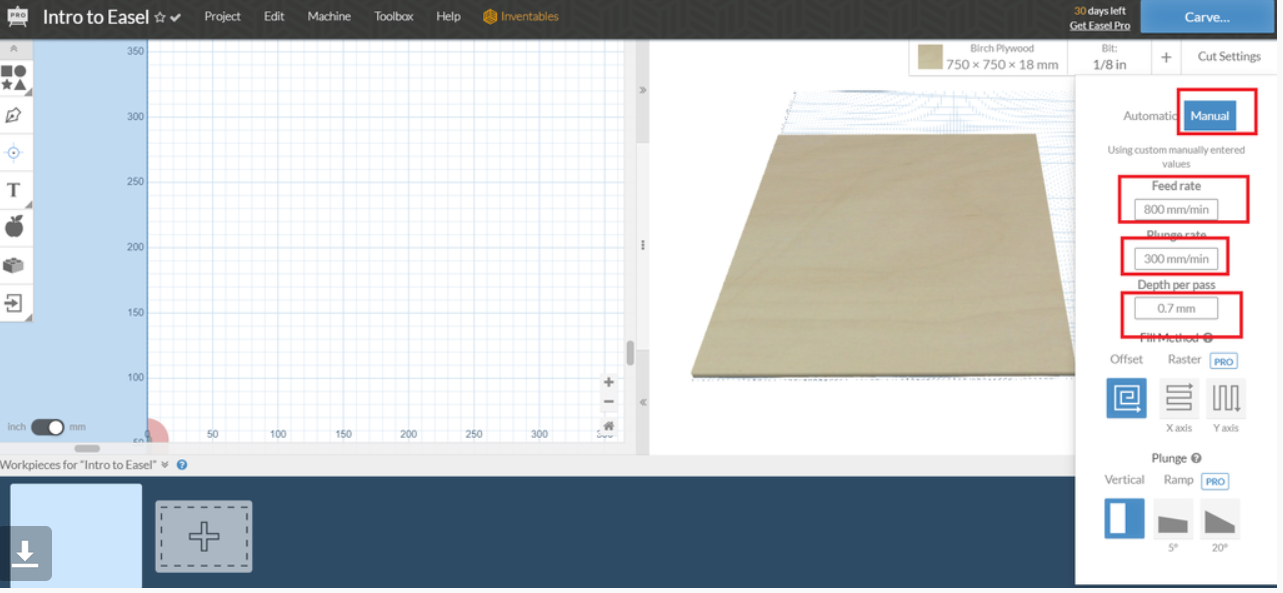
Task: Open the import tool in the sidebar
Action: [16, 301]
